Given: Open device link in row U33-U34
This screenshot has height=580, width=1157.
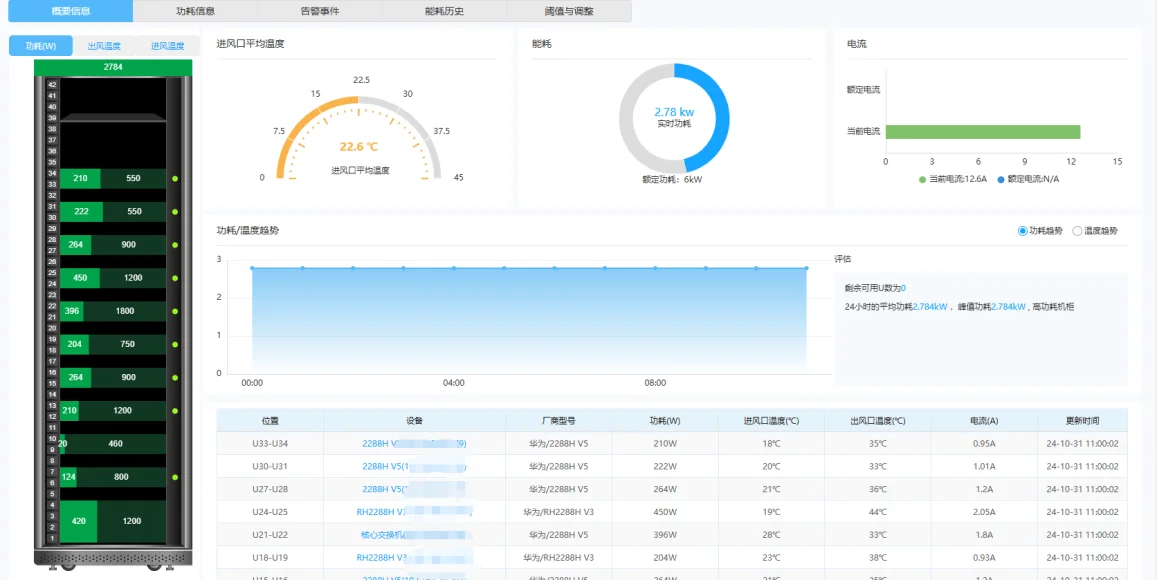Looking at the screenshot, I should 414,443.
